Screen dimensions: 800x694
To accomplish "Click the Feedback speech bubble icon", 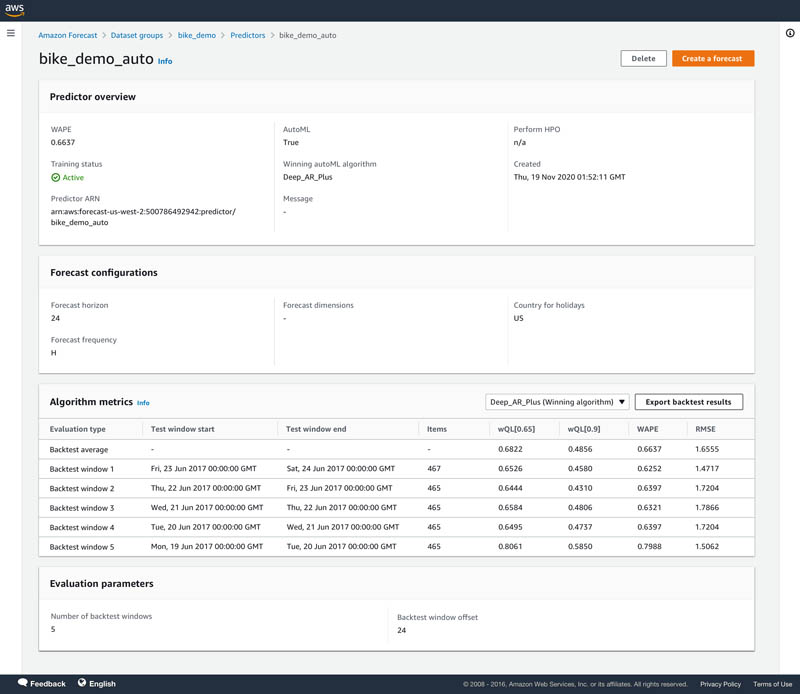I will 22,683.
